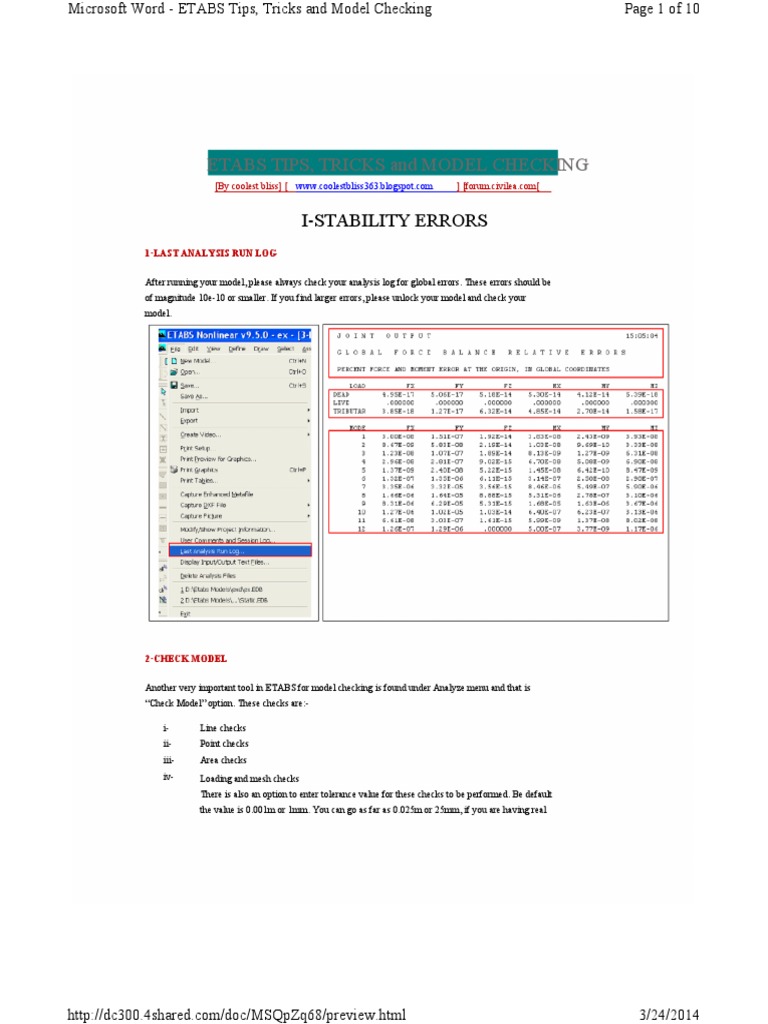Click the JOINT OUTPUT title in log

(384, 336)
